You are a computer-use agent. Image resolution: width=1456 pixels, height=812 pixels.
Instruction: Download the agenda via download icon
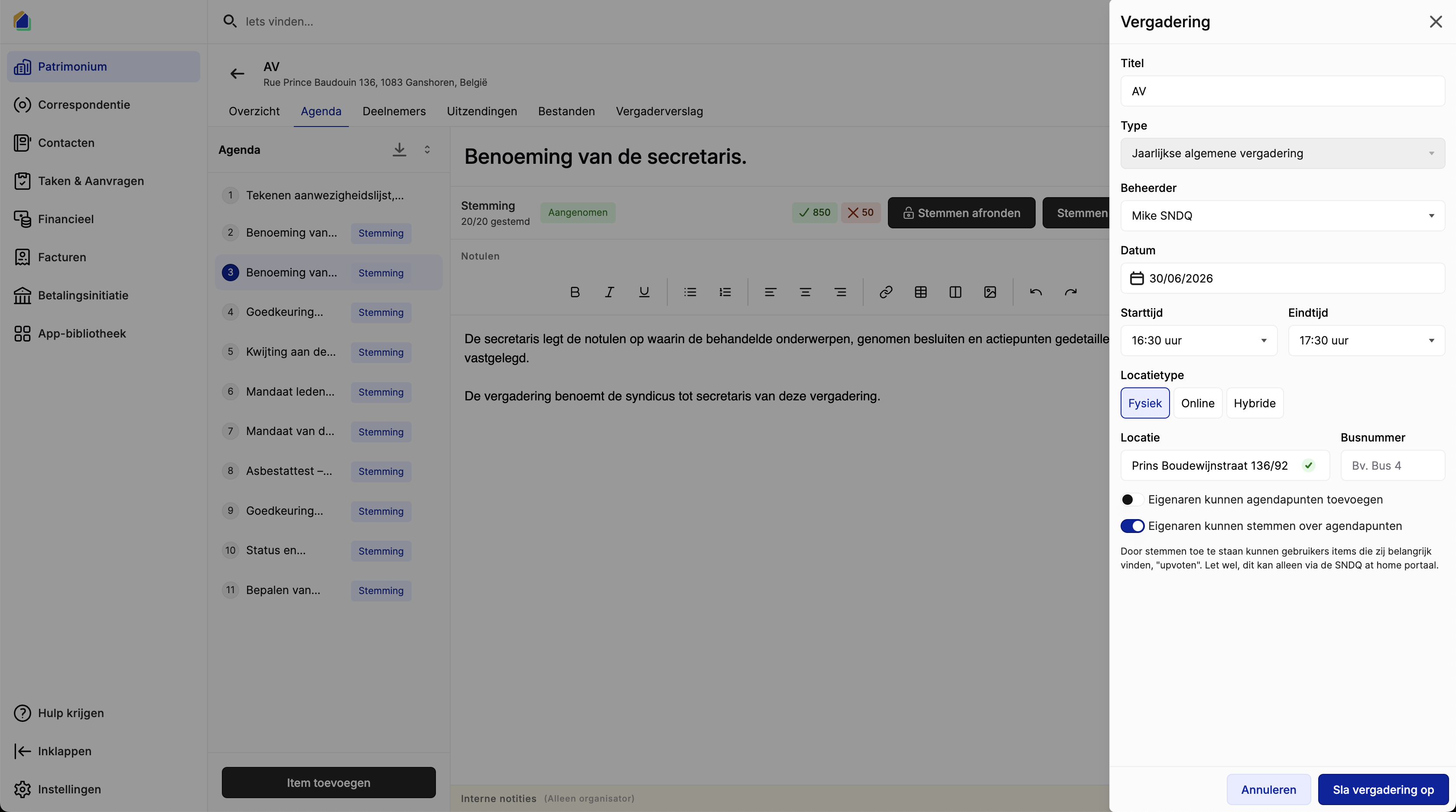pyautogui.click(x=399, y=150)
